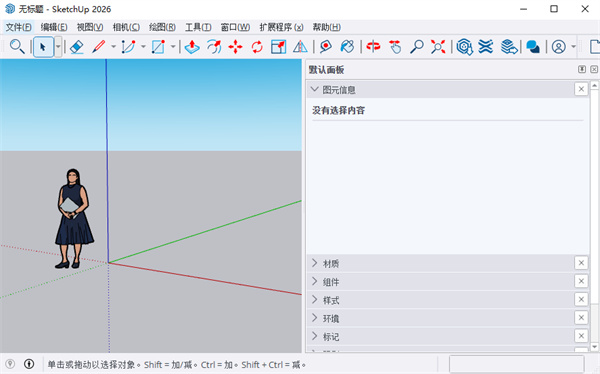Open the 视图 menu

[x=90, y=27]
